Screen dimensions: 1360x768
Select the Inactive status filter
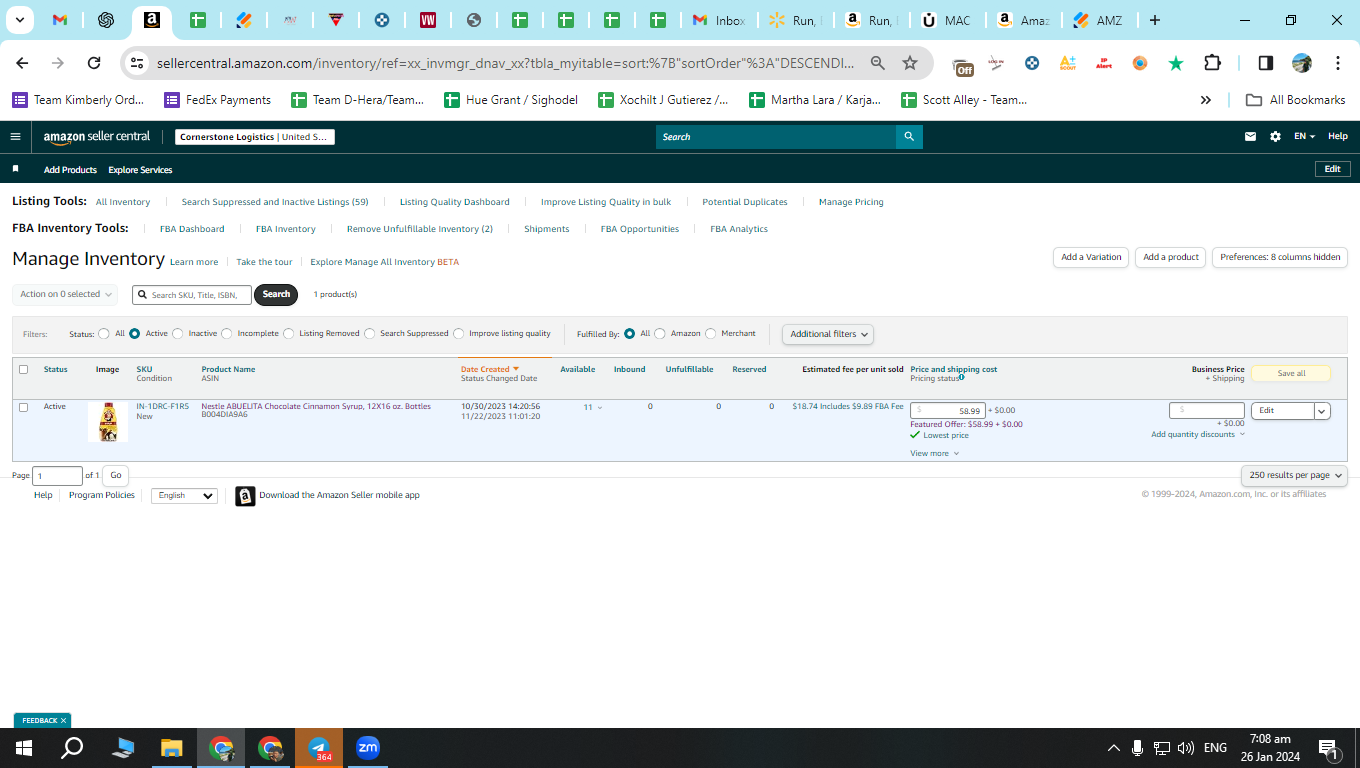178,334
